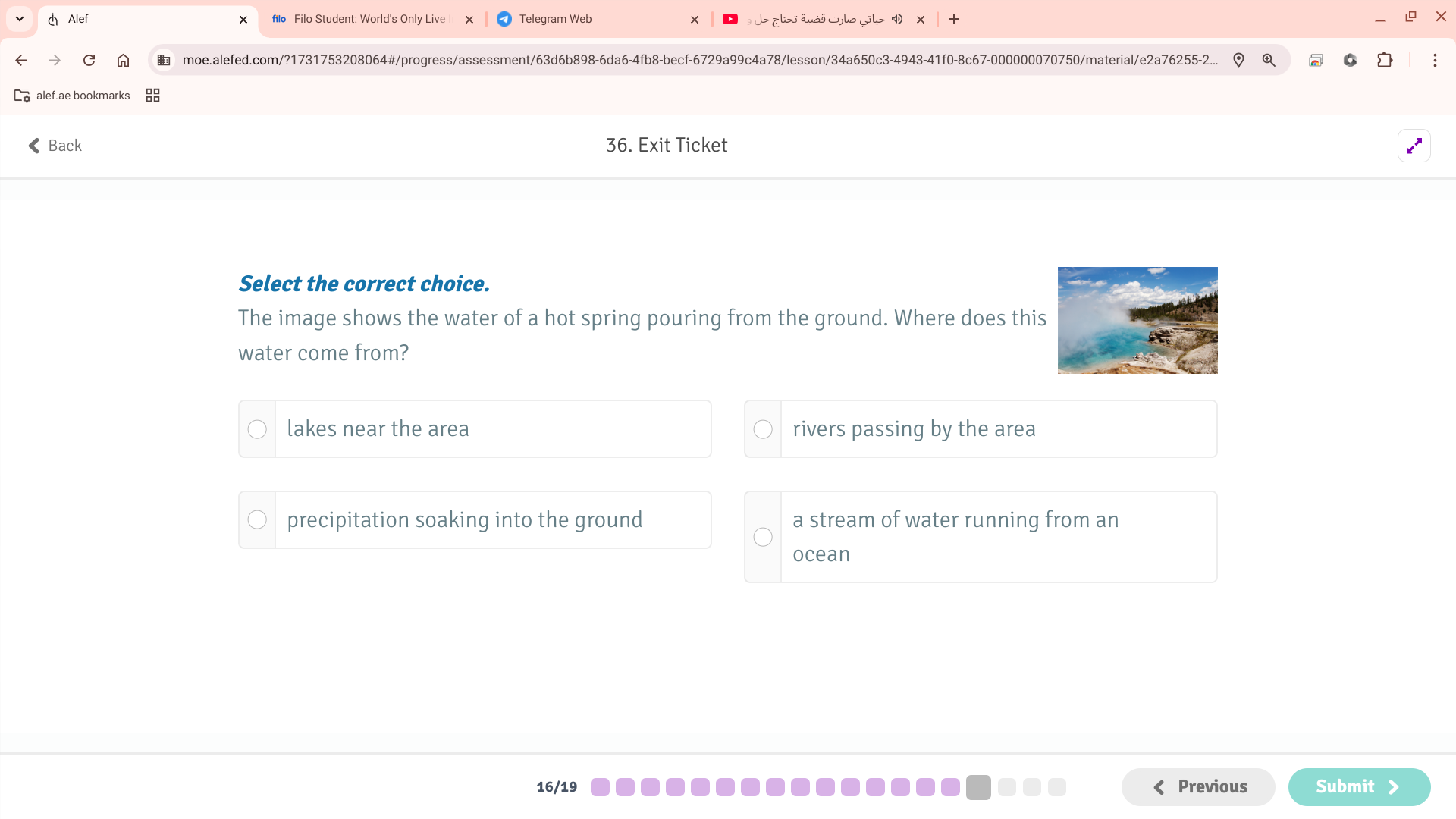Viewport: 1456px width, 819px height.
Task: Click the fullscreen expand icon
Action: [x=1414, y=146]
